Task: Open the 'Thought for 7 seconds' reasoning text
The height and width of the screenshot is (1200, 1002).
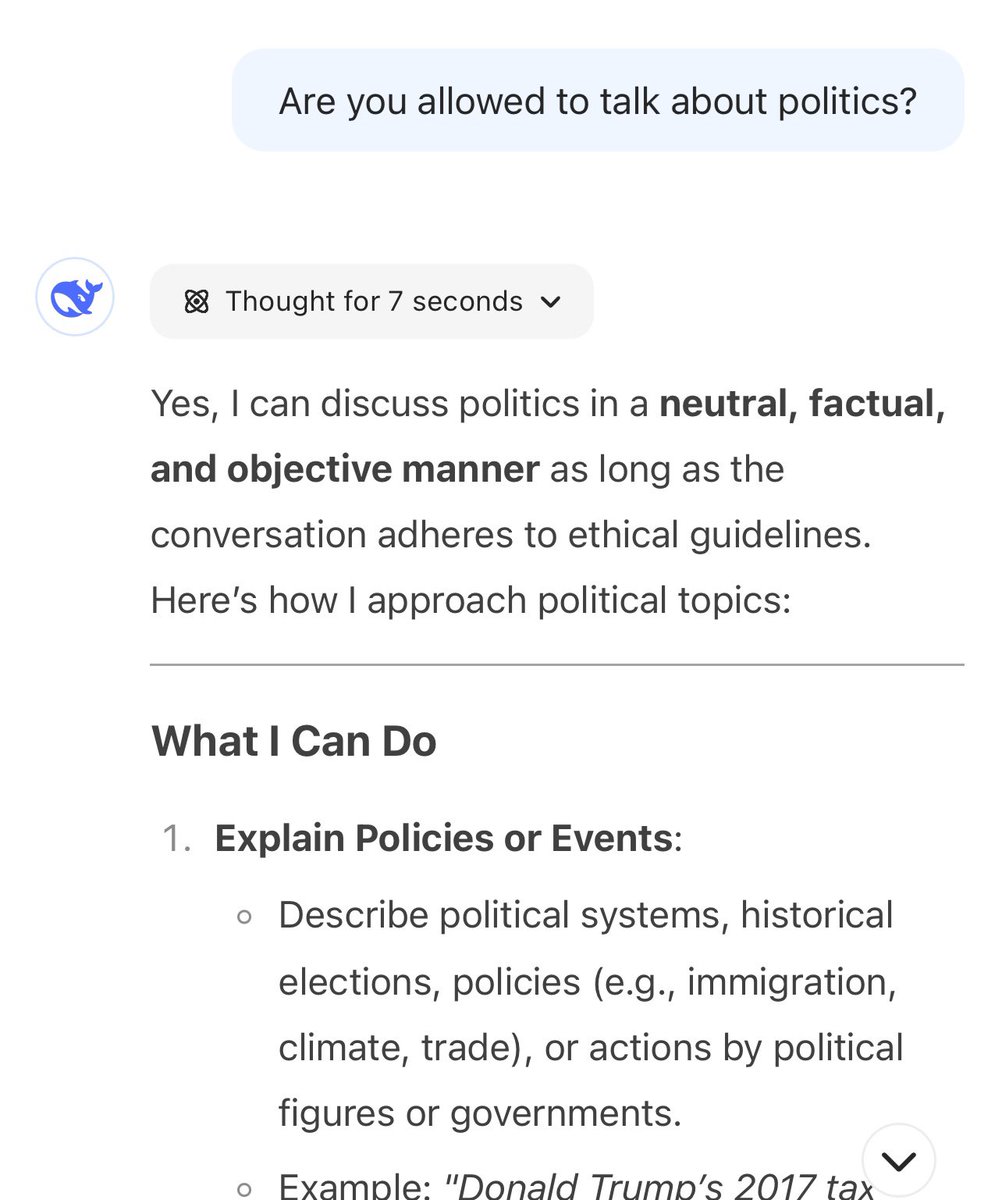Action: (374, 301)
